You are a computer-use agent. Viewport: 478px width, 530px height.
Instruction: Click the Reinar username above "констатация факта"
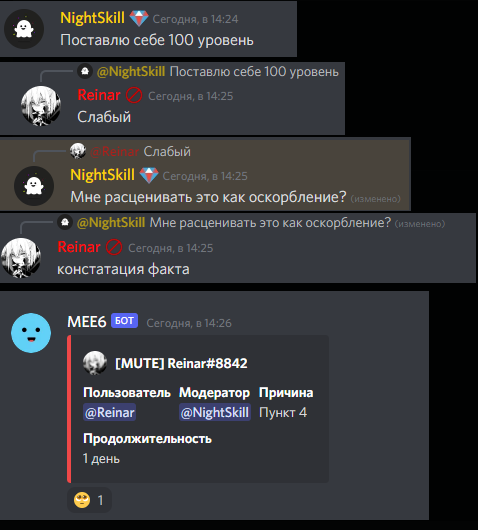point(79,247)
